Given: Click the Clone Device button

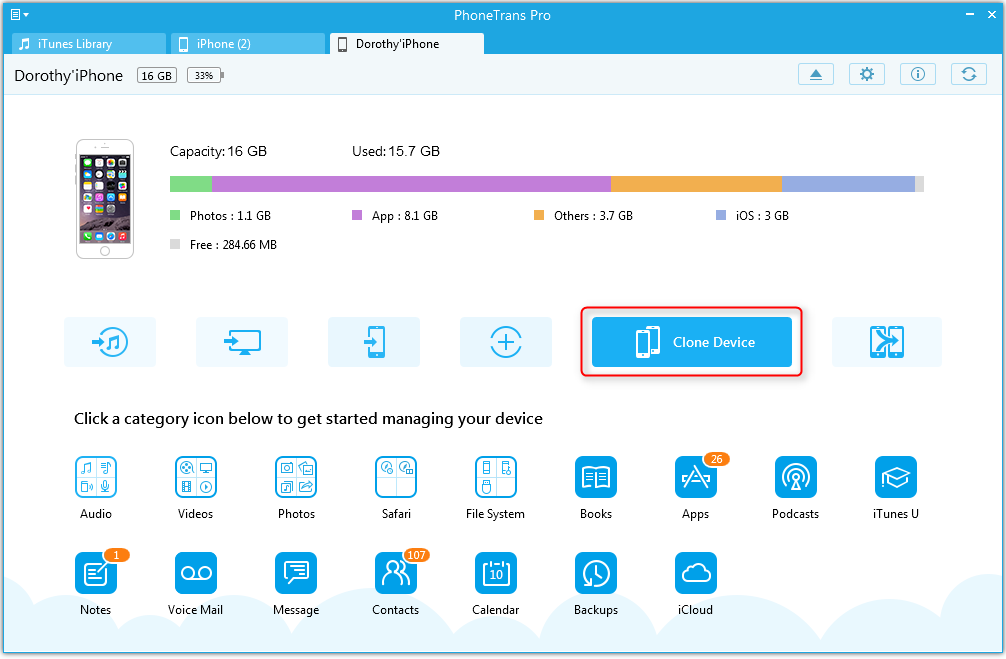Looking at the screenshot, I should 692,342.
